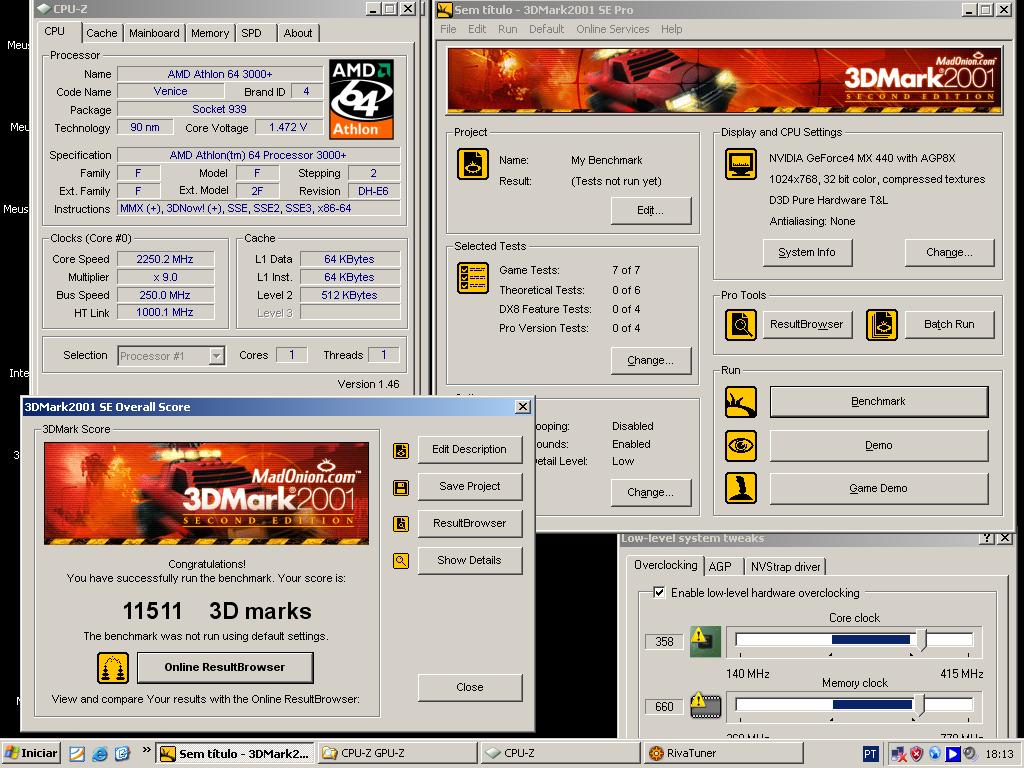Open the File menu in 3DMark2001
Viewport: 1024px width, 768px height.
[448, 29]
